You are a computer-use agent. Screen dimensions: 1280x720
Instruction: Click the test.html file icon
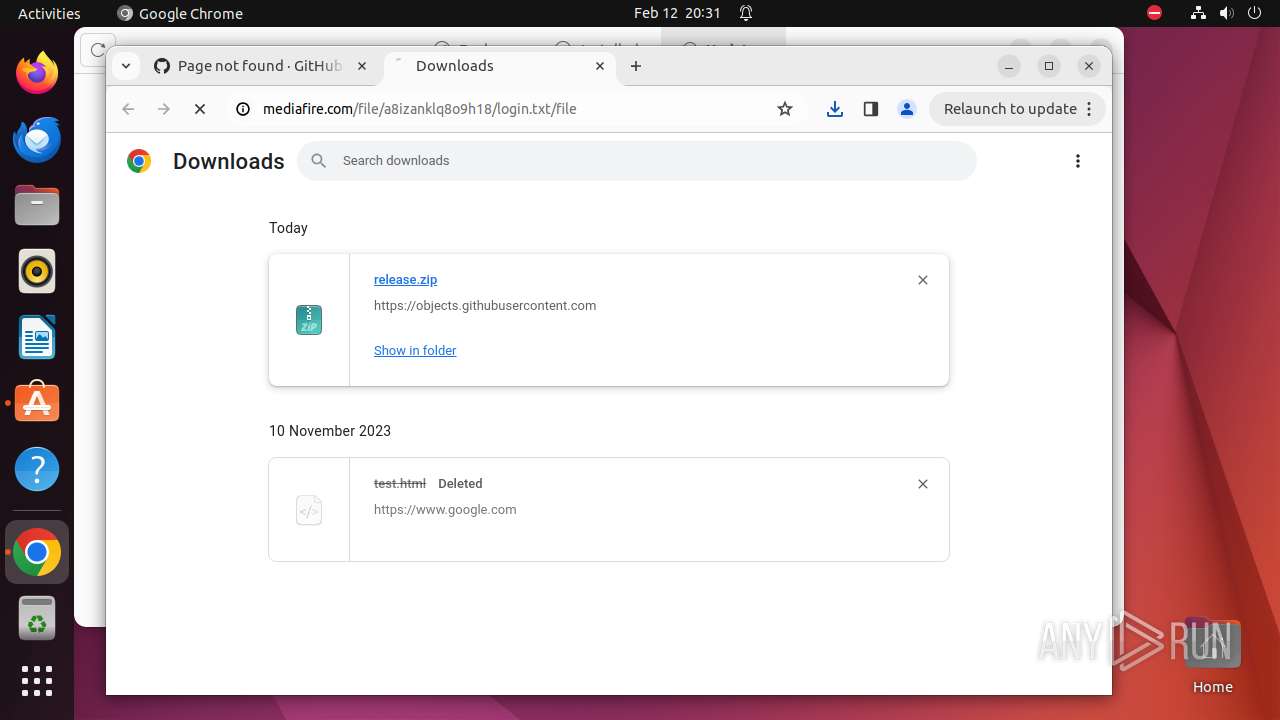(x=309, y=510)
